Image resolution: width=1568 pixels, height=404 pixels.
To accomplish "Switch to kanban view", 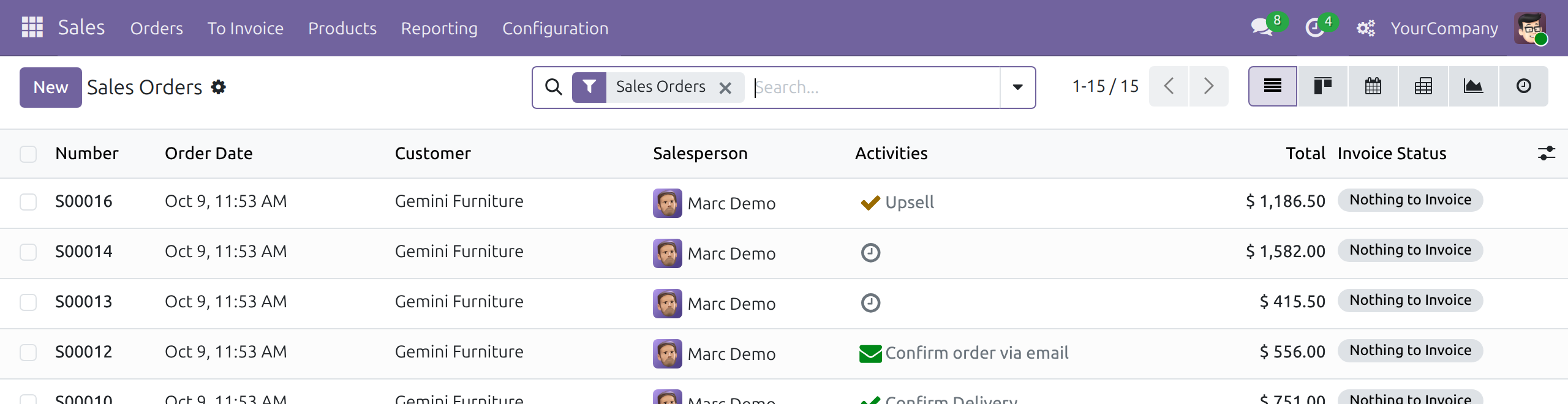I will point(1323,86).
